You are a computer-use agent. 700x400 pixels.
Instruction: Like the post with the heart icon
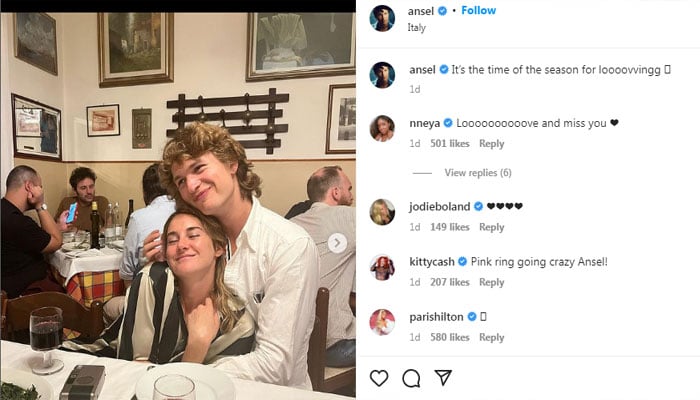379,378
